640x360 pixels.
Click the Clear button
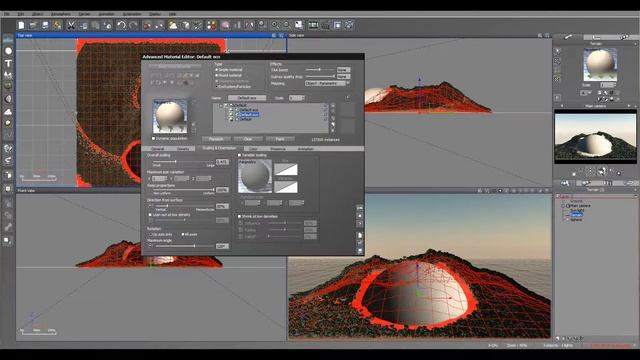tap(248, 139)
